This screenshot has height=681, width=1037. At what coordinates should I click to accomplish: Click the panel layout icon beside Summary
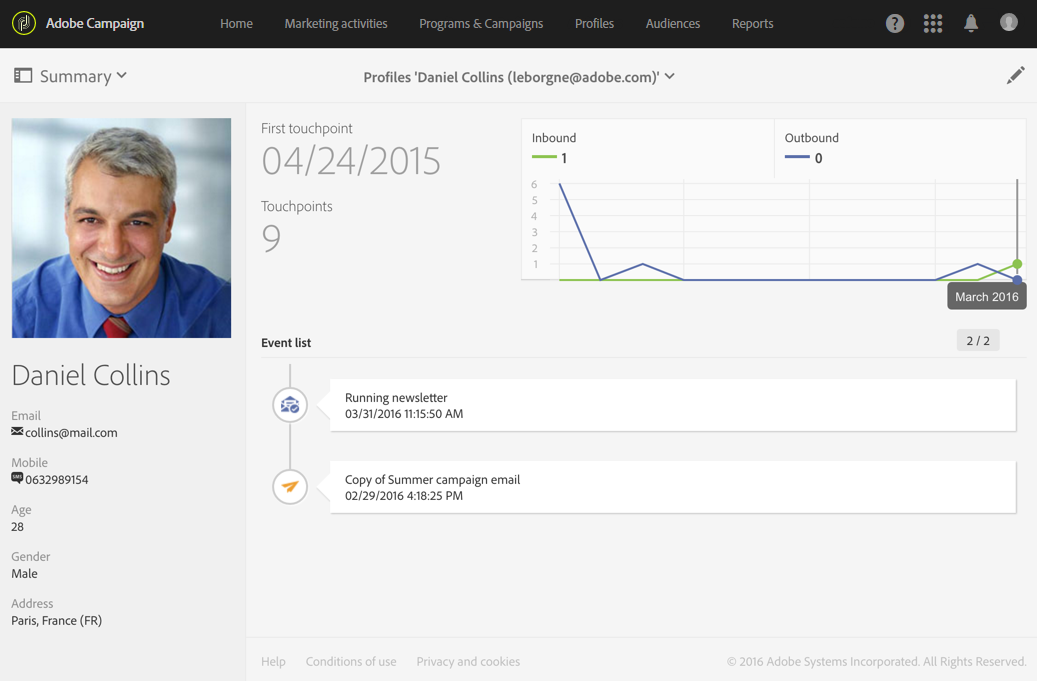23,76
